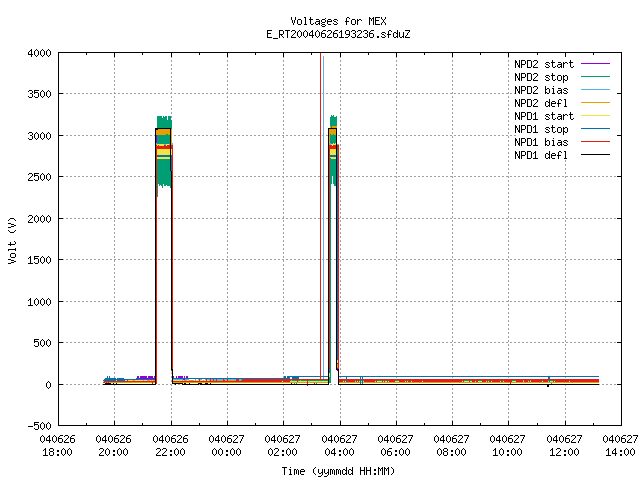
Task: Click the 3000 y-axis tick value
Action: (x=40, y=136)
